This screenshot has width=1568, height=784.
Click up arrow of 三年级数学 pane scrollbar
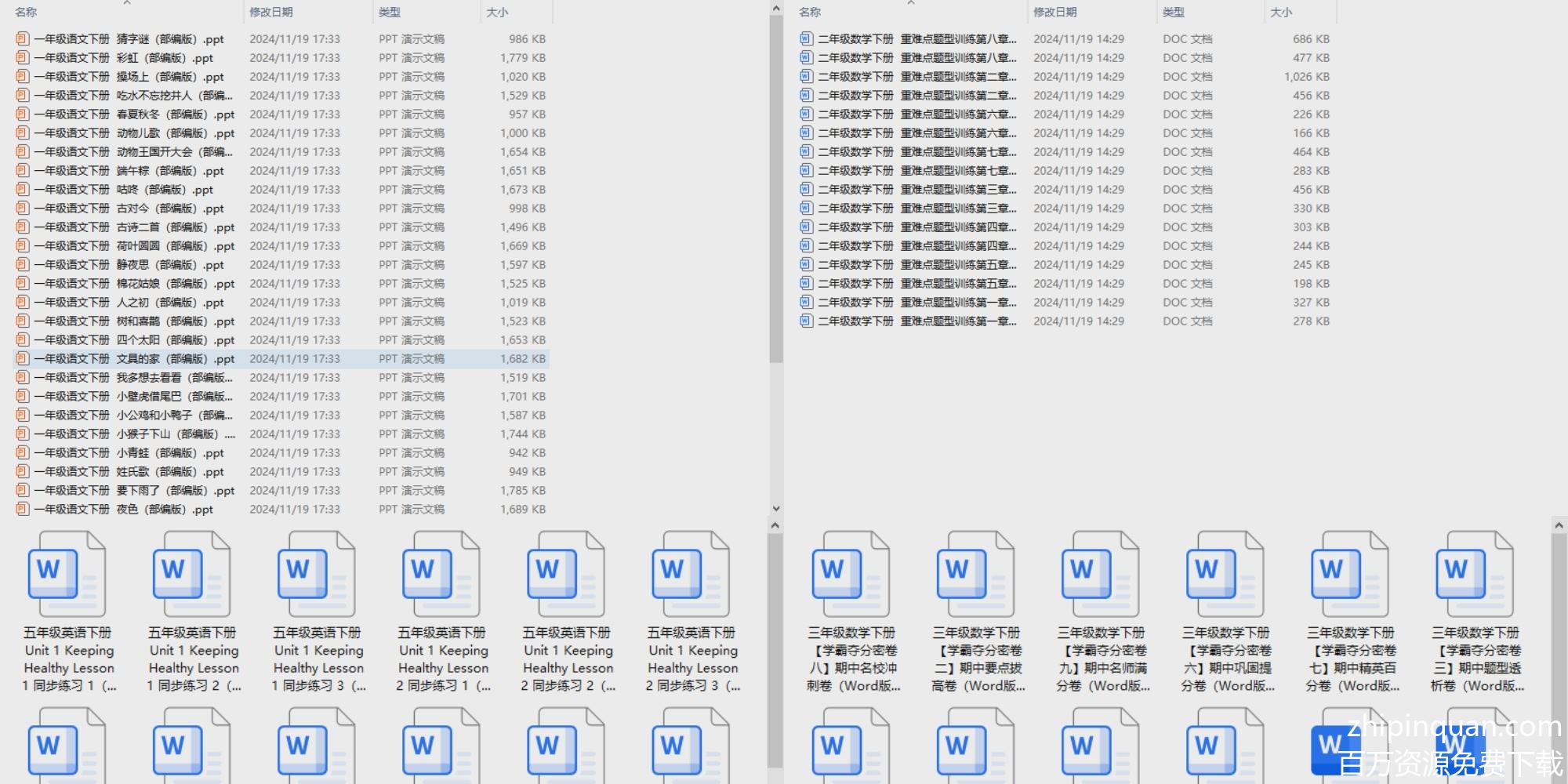[x=1559, y=525]
